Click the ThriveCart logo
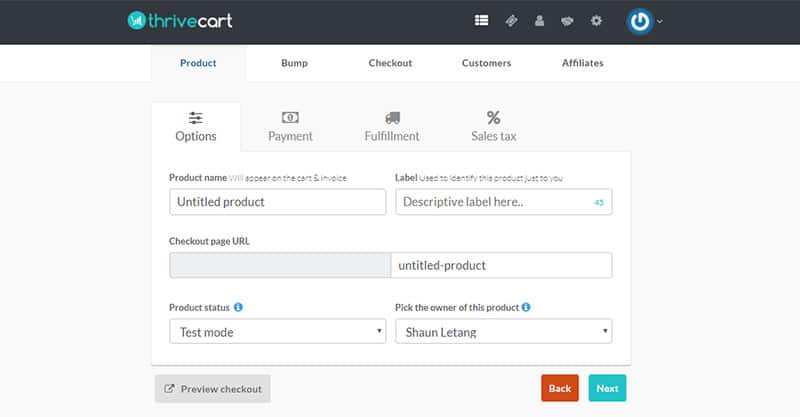 (x=180, y=20)
